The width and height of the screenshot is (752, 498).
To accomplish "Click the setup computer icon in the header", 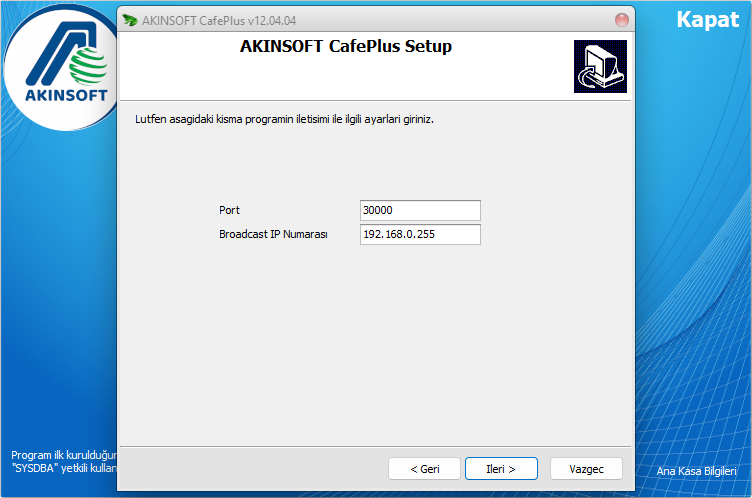I will [600, 66].
